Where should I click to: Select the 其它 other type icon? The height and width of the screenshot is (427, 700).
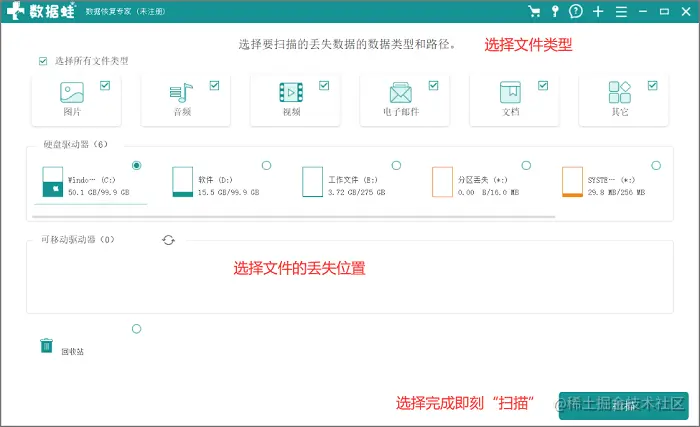pyautogui.click(x=620, y=92)
